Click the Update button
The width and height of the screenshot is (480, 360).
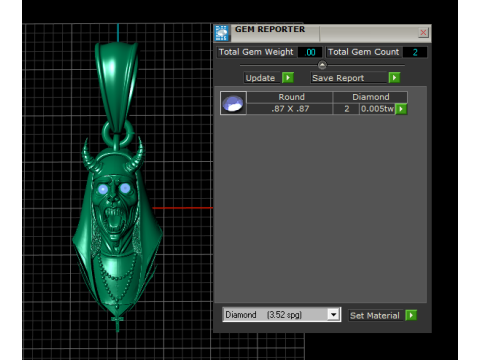point(261,78)
